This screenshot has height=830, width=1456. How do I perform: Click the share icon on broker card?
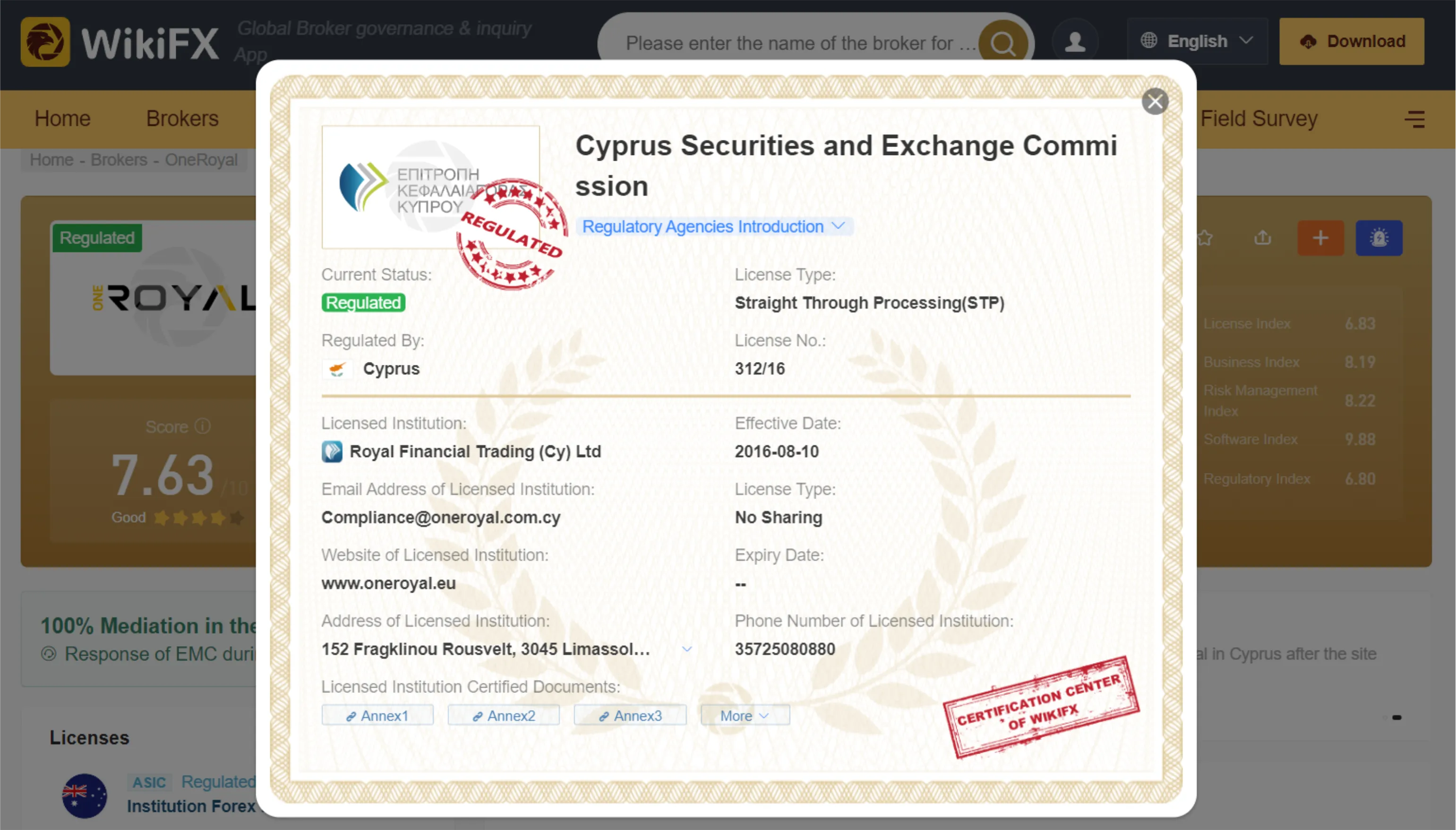1262,237
